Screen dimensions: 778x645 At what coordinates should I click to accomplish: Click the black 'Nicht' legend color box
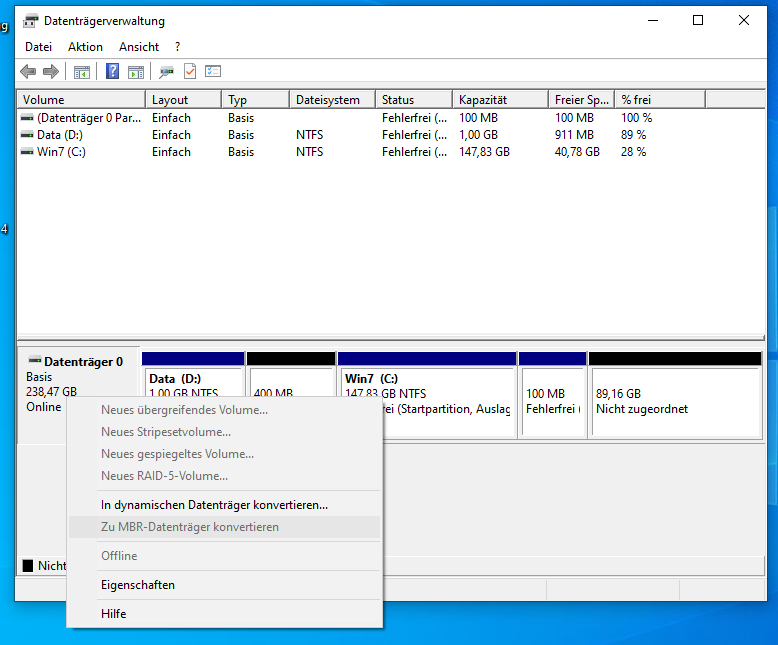(28, 566)
